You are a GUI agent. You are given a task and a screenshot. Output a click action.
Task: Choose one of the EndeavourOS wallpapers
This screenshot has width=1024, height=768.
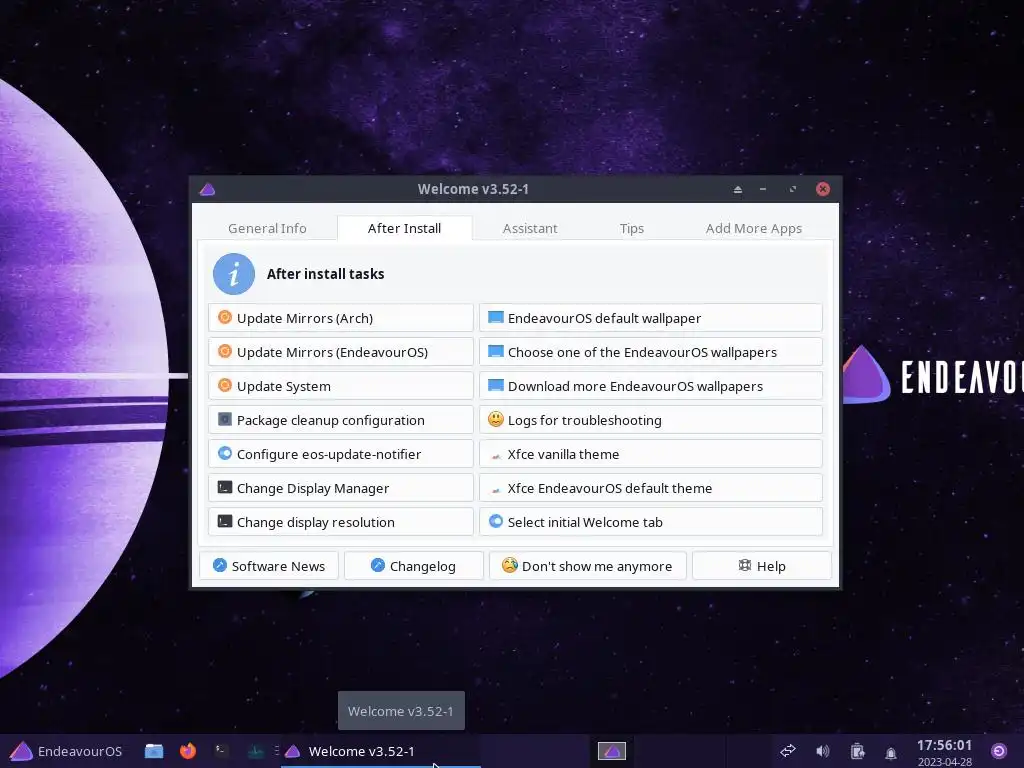650,352
